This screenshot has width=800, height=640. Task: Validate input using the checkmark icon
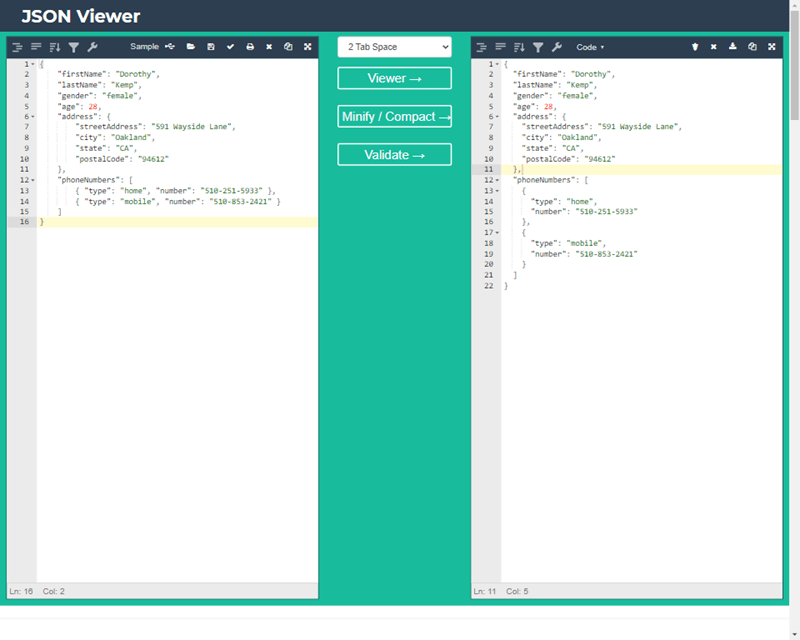(230, 47)
